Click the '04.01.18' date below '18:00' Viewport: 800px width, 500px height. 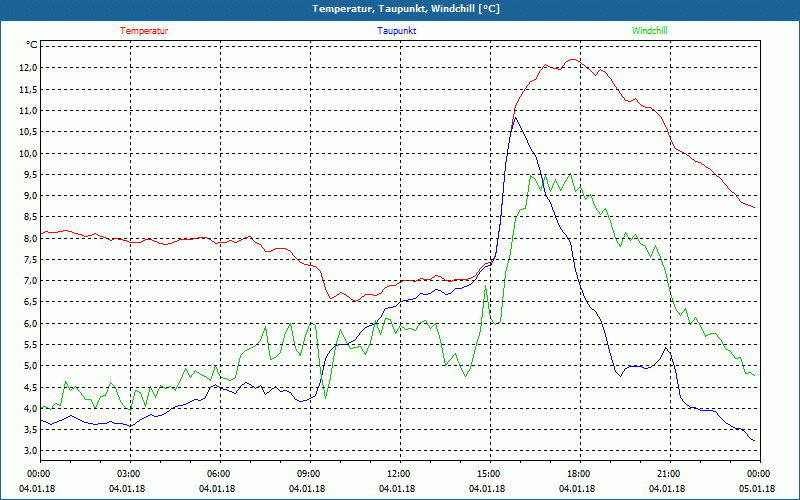[577, 489]
